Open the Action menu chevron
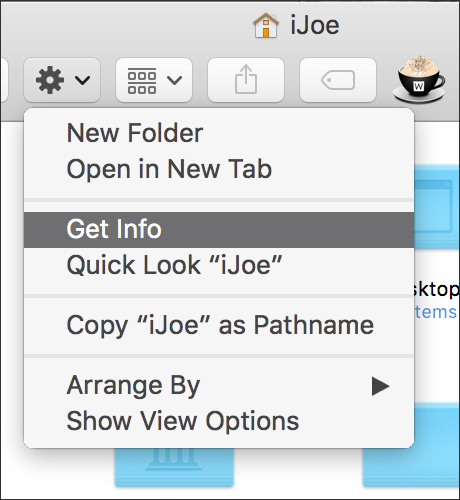 coord(82,80)
